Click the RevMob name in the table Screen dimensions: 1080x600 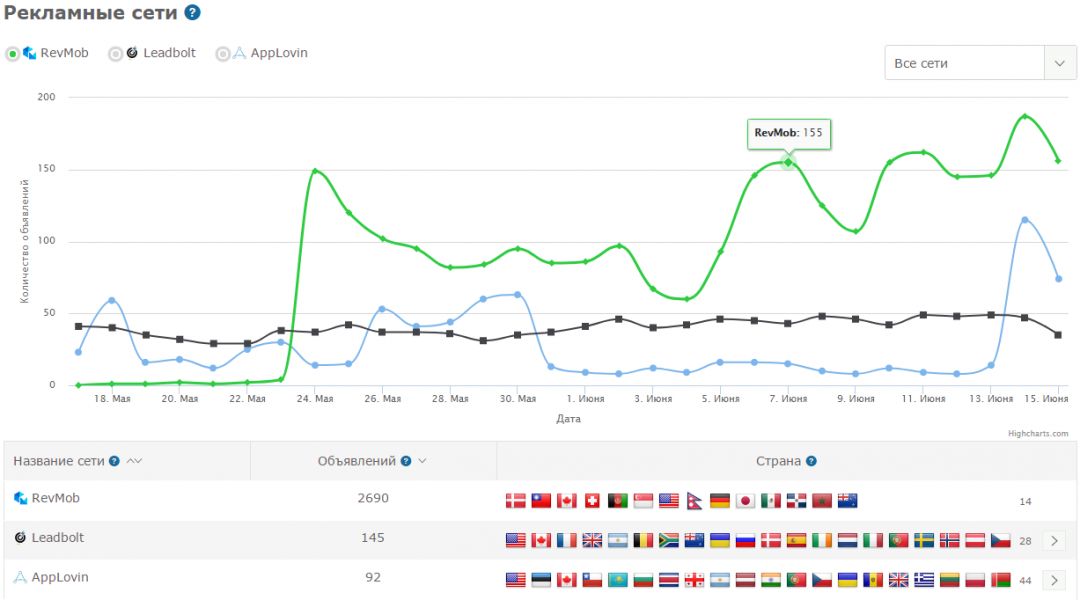click(56, 498)
